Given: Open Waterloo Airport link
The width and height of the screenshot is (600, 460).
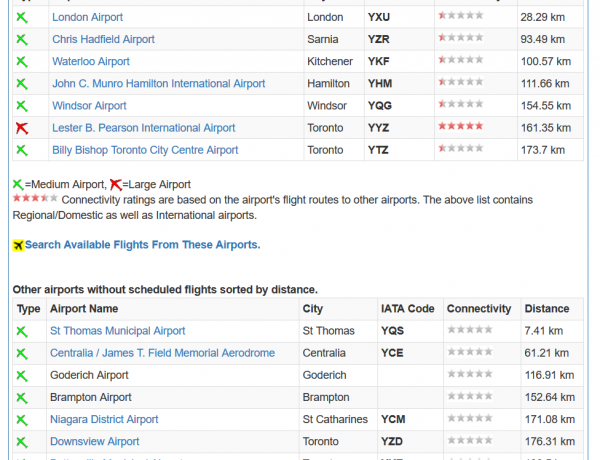Looking at the screenshot, I should (91, 62).
